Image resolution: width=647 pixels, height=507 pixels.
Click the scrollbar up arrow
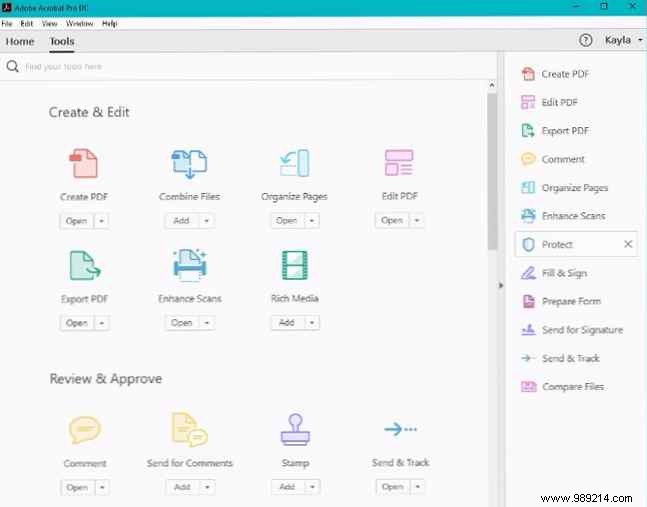(492, 85)
